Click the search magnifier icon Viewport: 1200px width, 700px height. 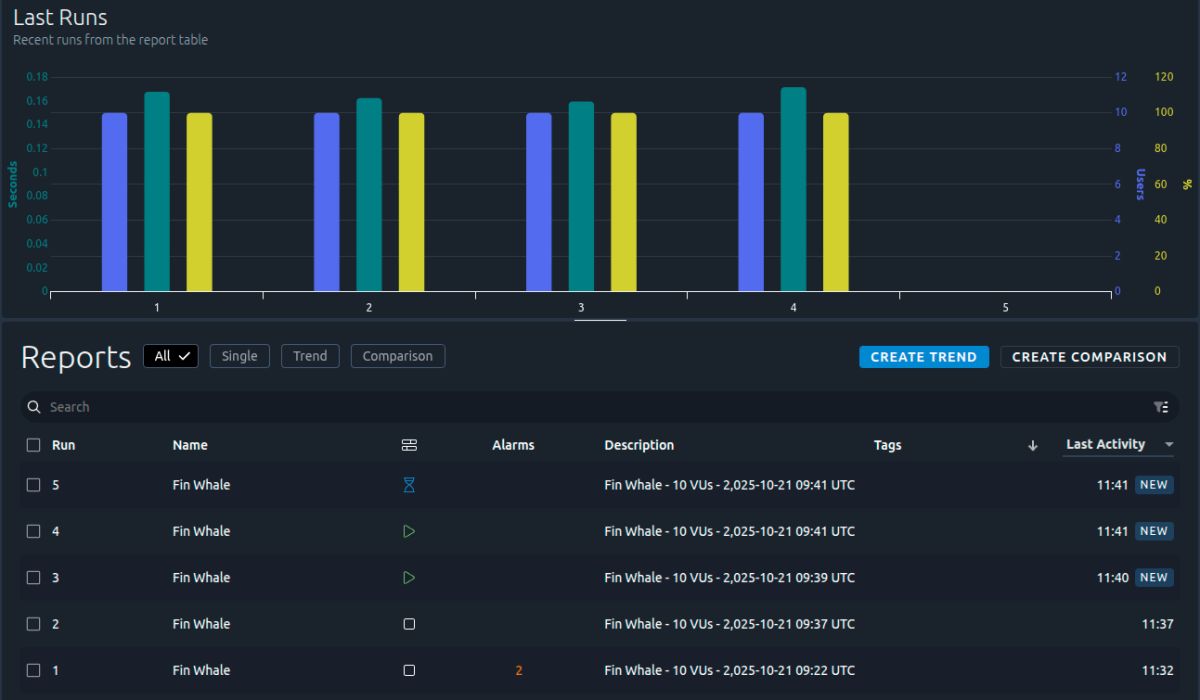(34, 407)
